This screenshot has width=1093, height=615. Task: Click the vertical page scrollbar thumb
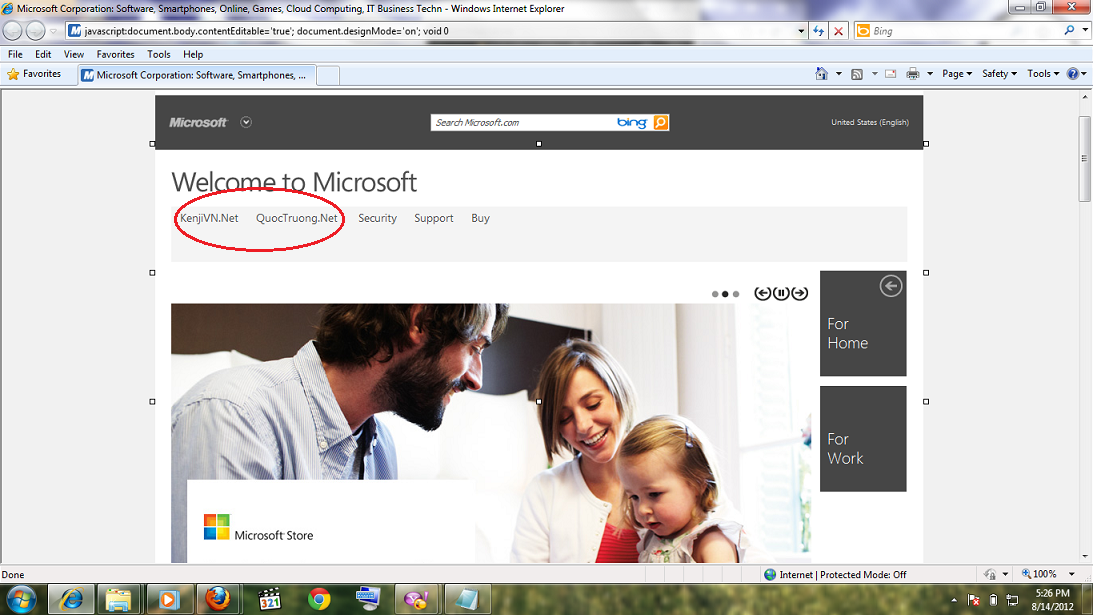[x=1085, y=158]
